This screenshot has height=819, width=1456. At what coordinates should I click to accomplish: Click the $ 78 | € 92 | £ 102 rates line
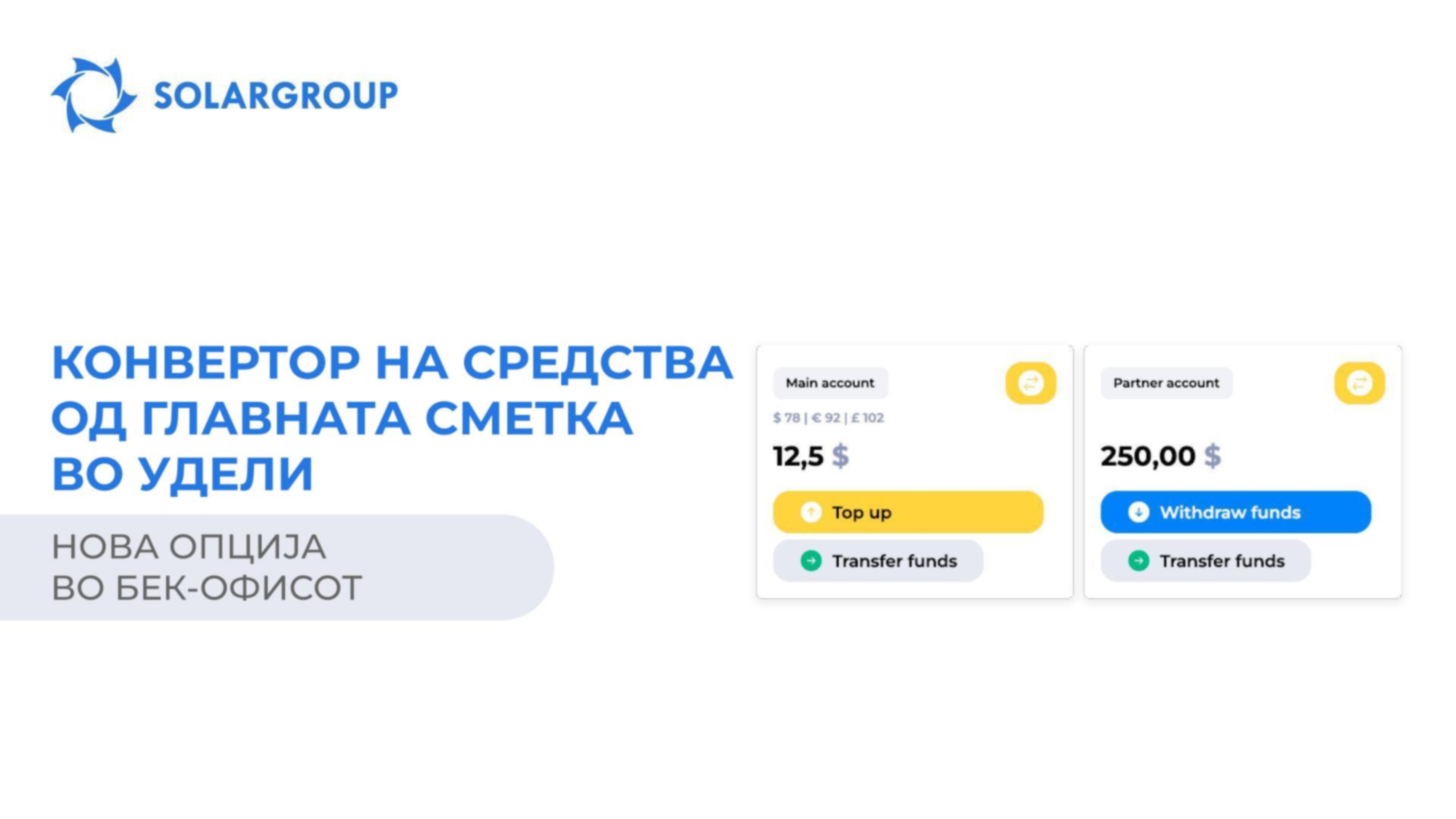tap(828, 418)
